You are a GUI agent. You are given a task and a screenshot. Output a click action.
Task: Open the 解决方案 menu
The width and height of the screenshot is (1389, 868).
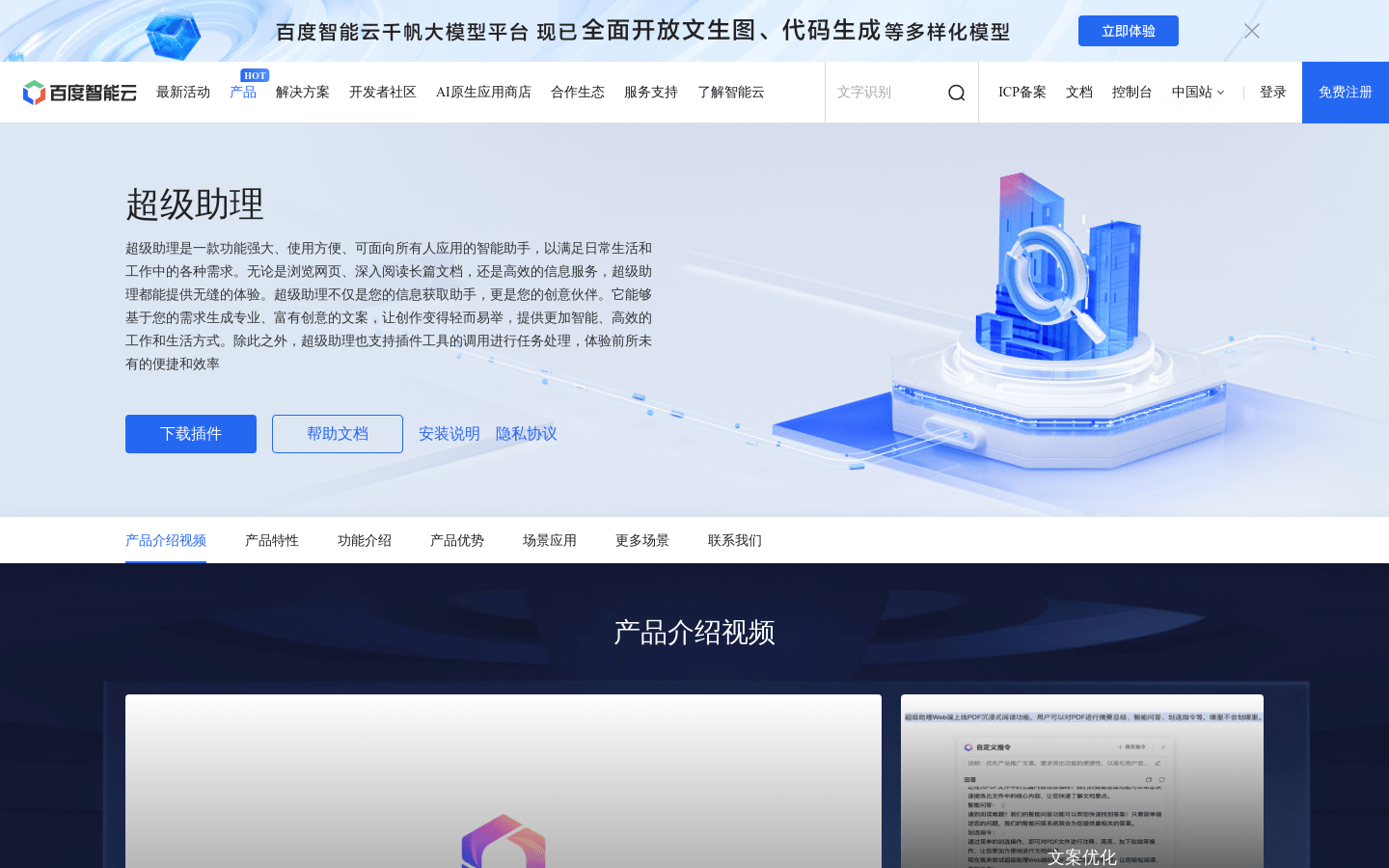[303, 93]
